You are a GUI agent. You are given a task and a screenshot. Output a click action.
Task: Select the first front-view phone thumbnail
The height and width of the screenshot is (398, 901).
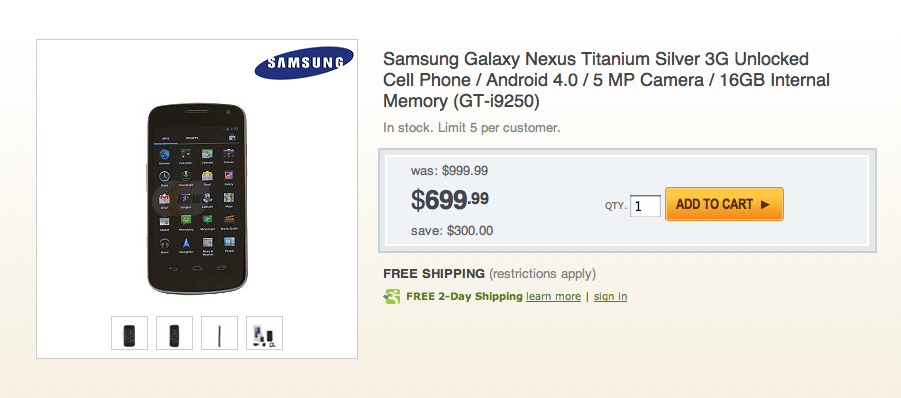(x=129, y=333)
